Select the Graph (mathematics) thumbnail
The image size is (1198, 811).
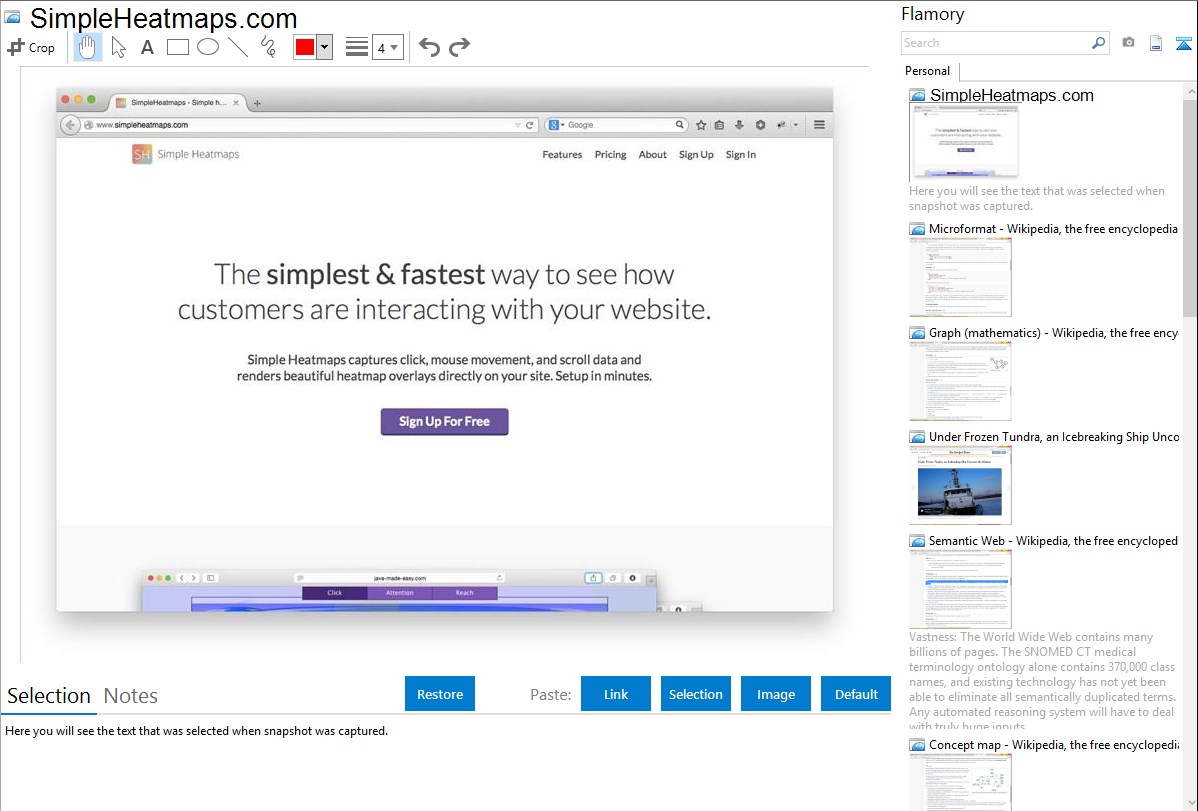coord(960,381)
